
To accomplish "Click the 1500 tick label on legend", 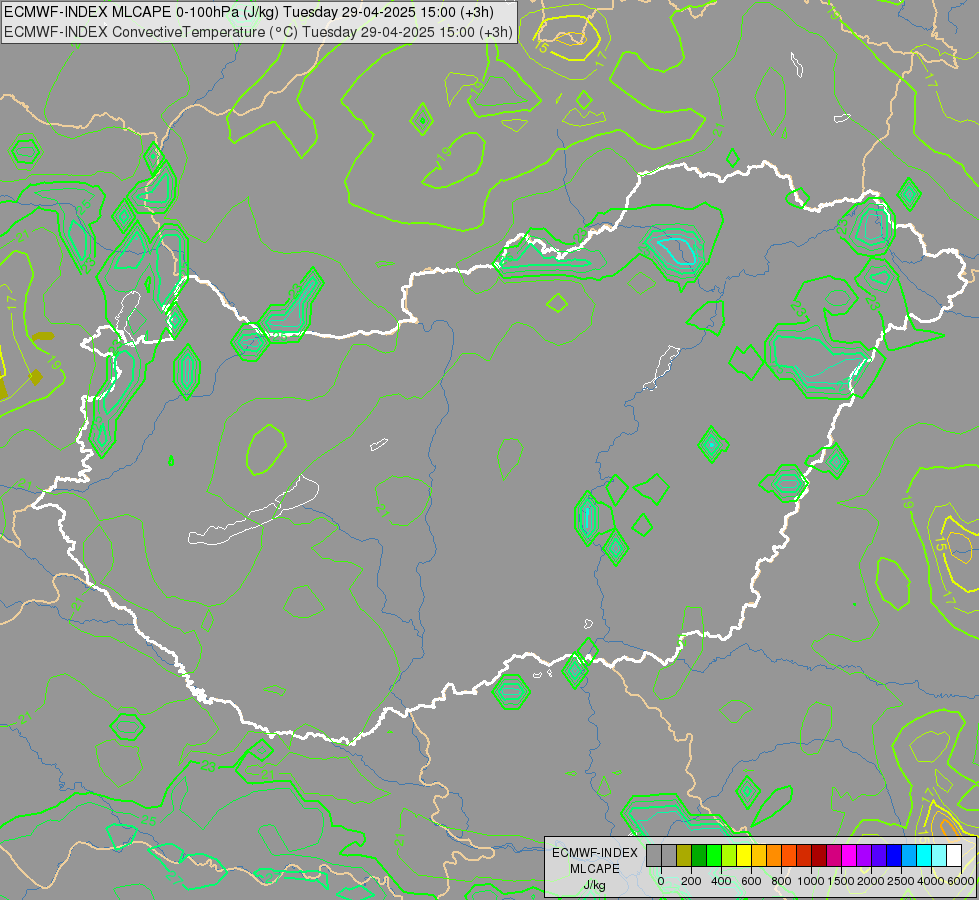I will 841,881.
